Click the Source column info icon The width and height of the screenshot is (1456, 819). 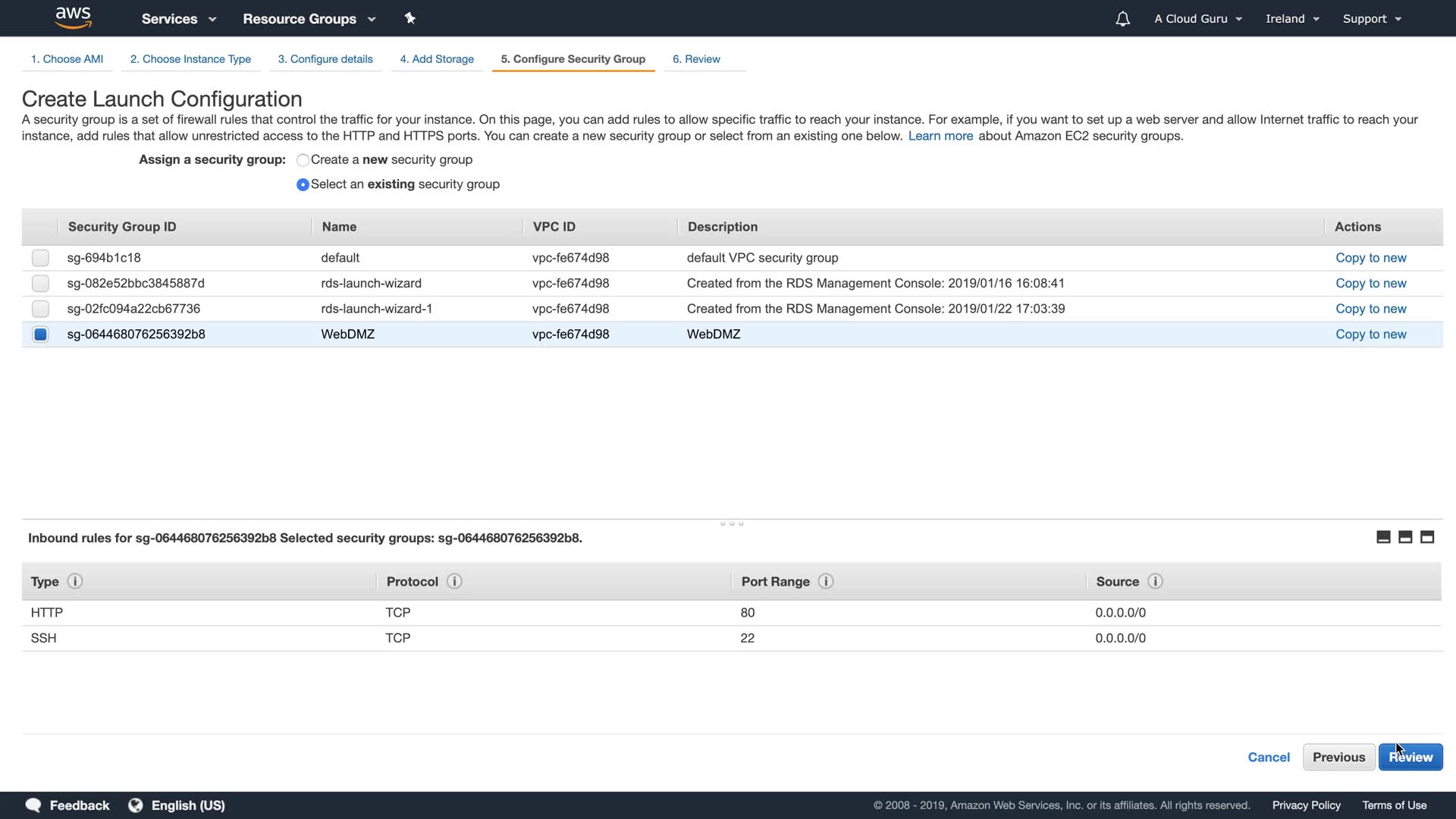coord(1155,582)
